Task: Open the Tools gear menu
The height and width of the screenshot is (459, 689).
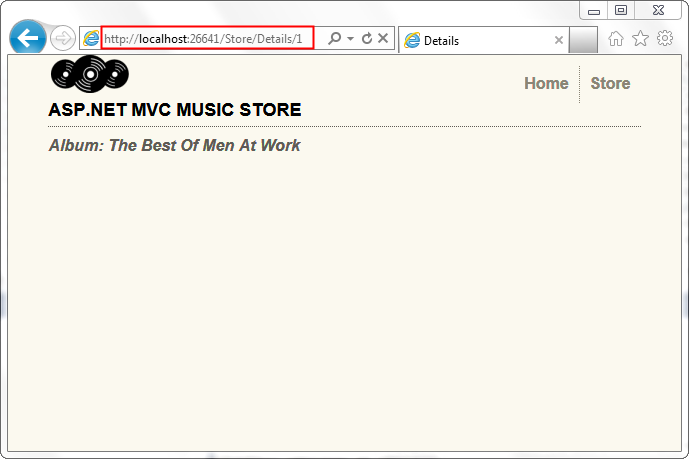Action: (665, 39)
